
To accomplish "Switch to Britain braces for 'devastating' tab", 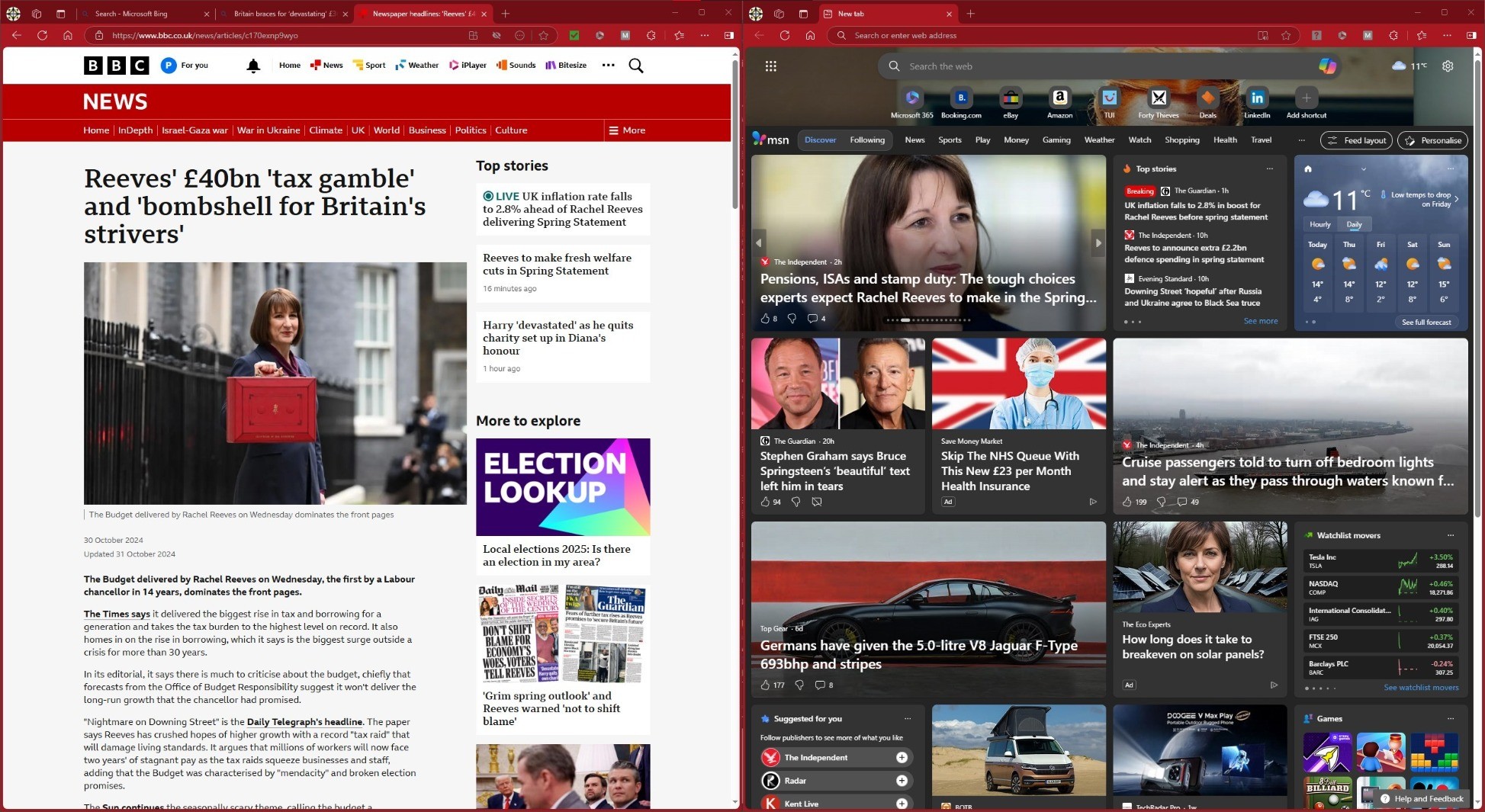I will coord(284,14).
